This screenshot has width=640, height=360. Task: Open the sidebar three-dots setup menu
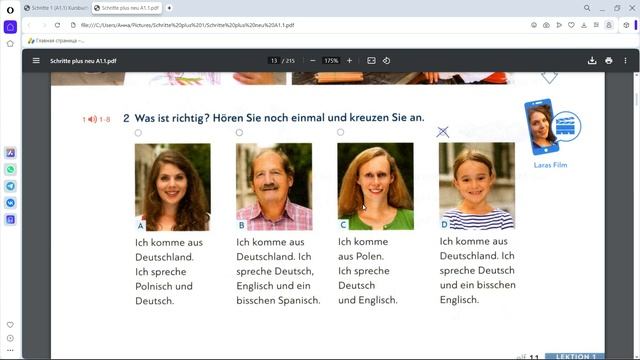(x=10, y=350)
